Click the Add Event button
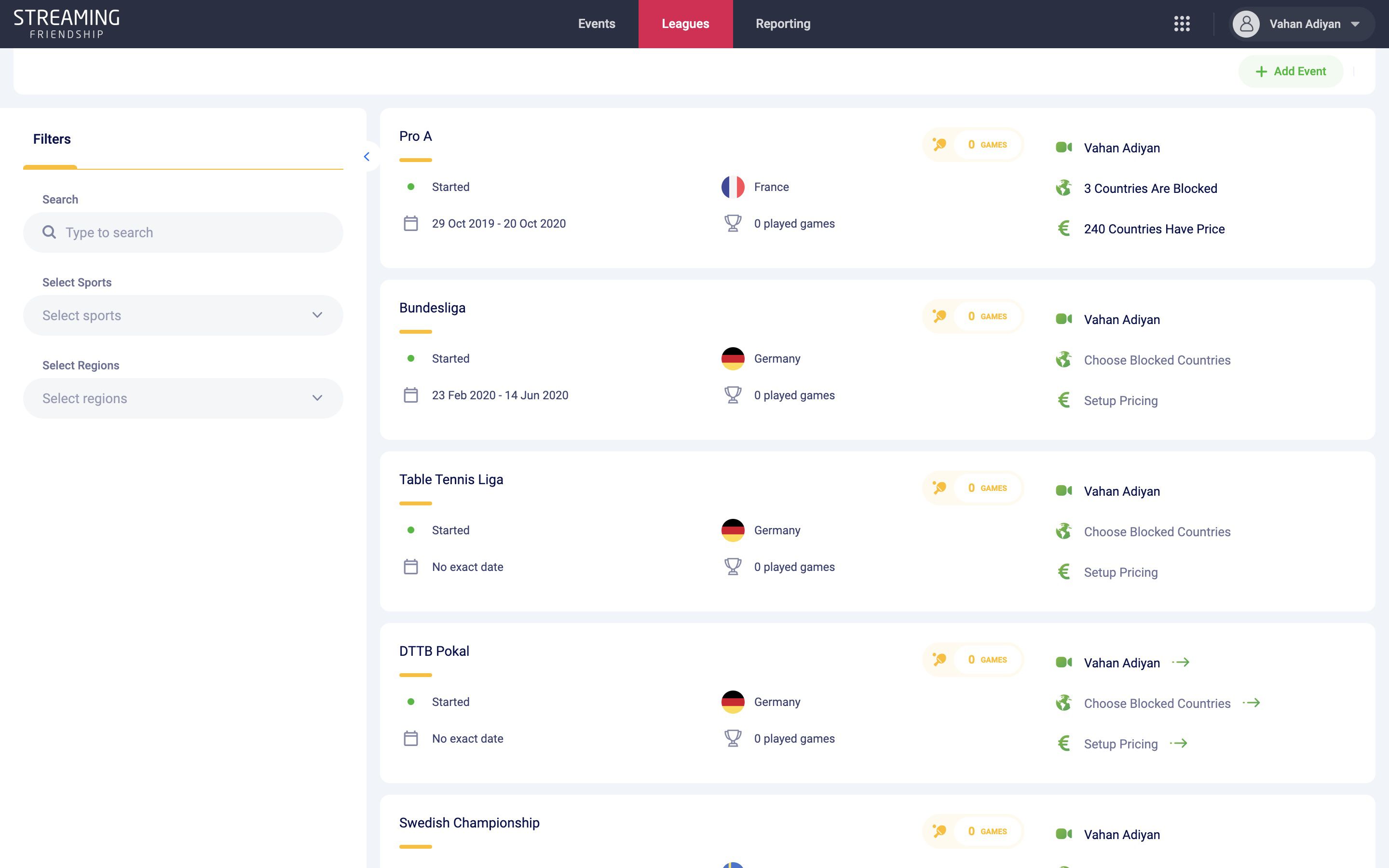 pos(1291,71)
